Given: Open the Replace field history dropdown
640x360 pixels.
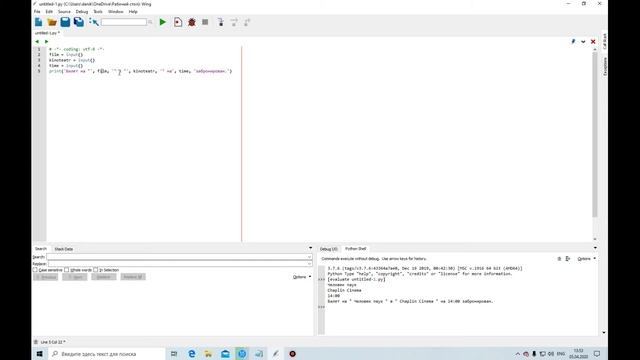Looking at the screenshot, I should click(x=309, y=264).
